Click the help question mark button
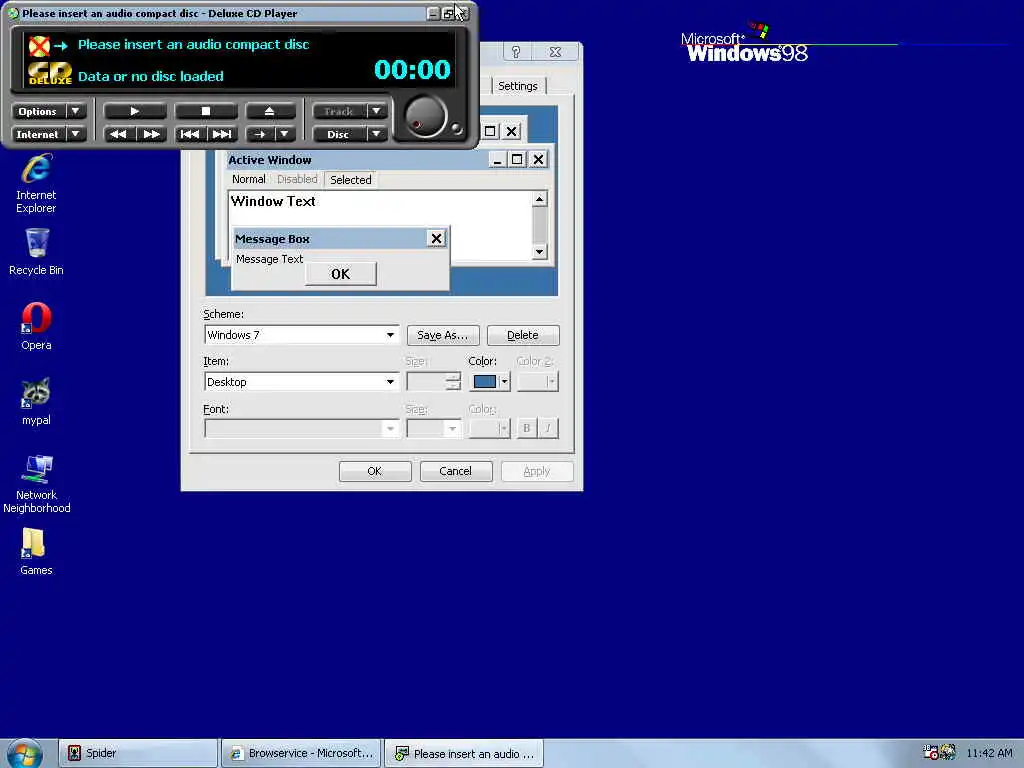1024x768 pixels. click(516, 52)
